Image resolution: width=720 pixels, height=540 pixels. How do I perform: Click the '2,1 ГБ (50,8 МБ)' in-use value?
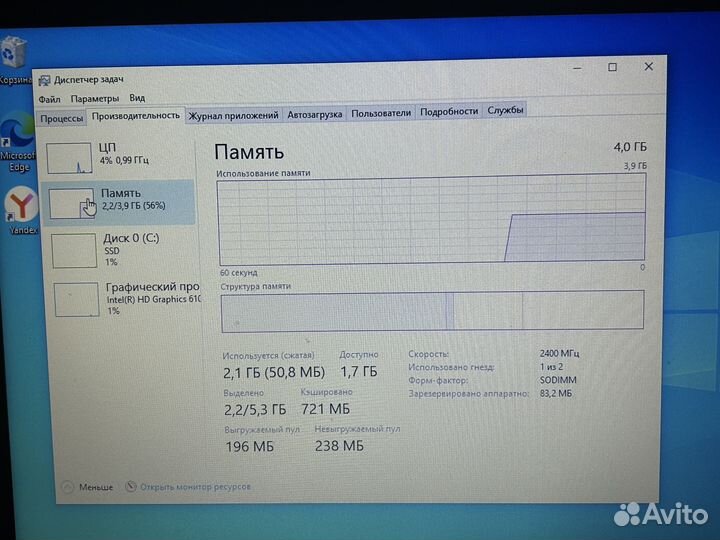click(x=274, y=372)
